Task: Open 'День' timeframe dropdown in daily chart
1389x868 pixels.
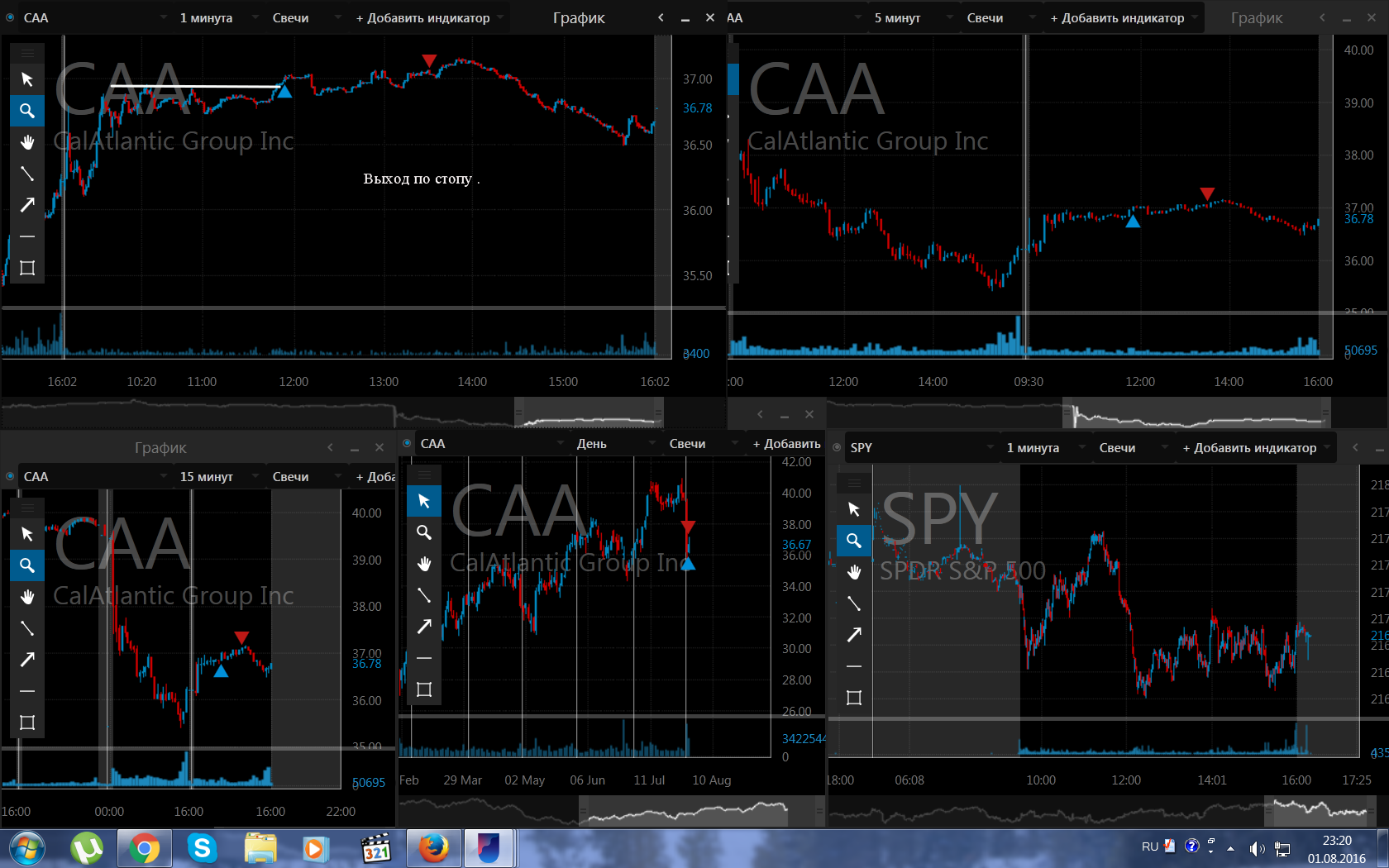Action: coord(616,443)
